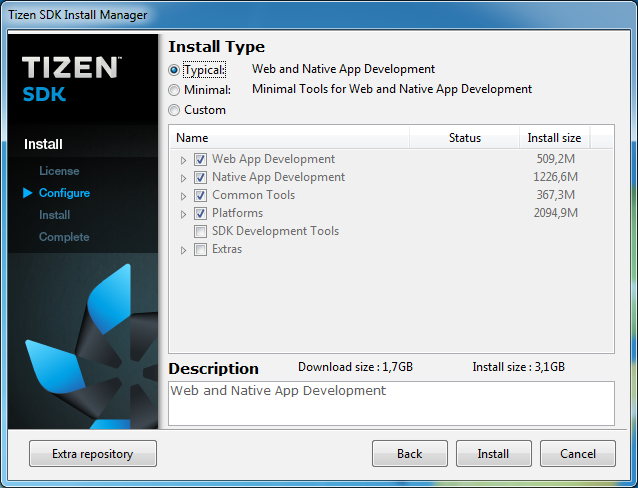Select the Minimal install type radio button

tap(174, 90)
